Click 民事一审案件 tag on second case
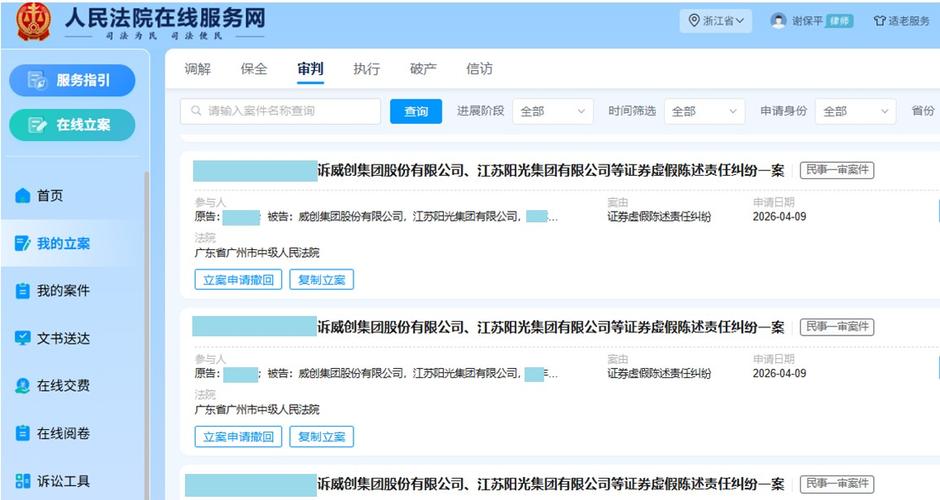This screenshot has height=500, width=940. pos(837,327)
